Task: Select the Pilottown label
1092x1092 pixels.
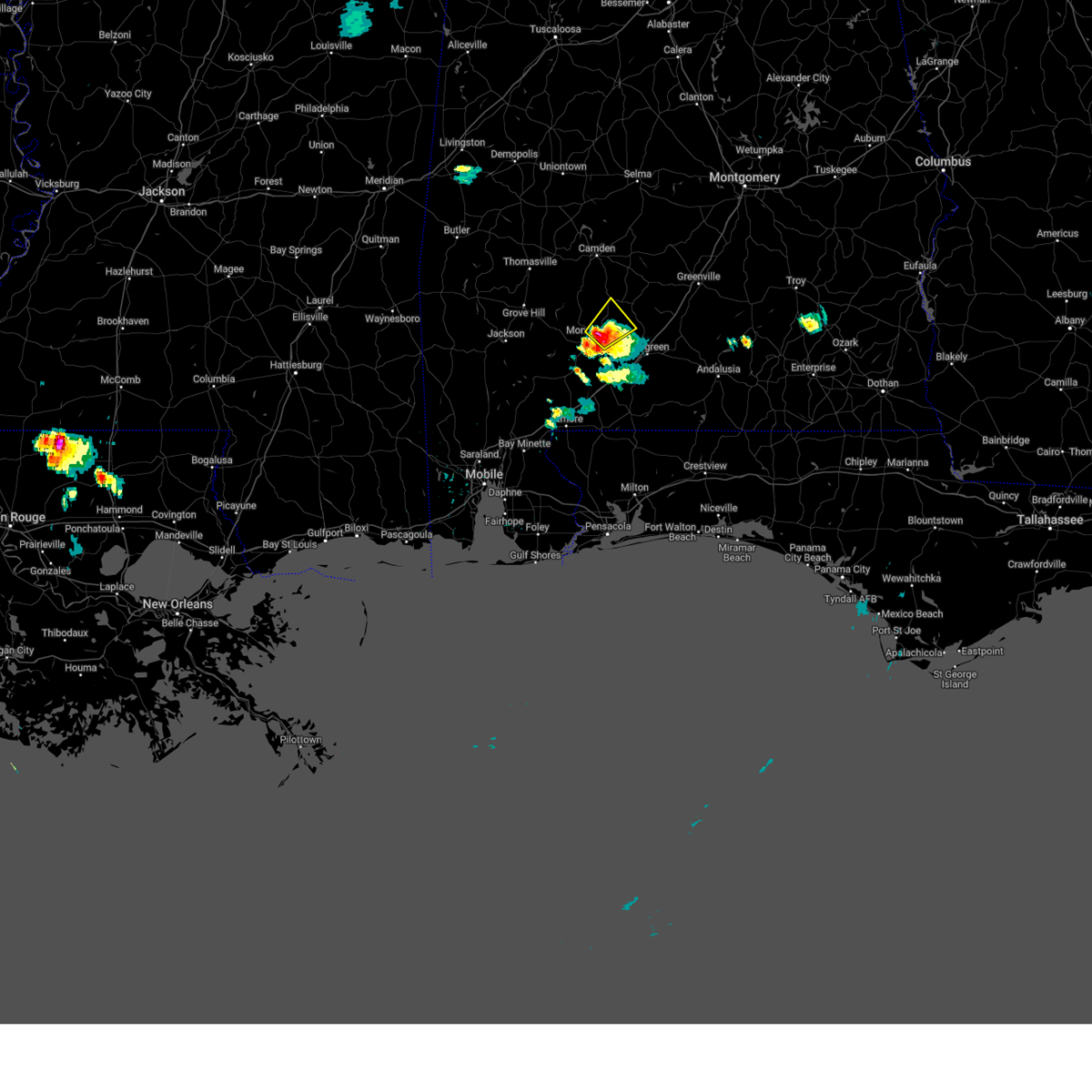Action: coord(300,740)
